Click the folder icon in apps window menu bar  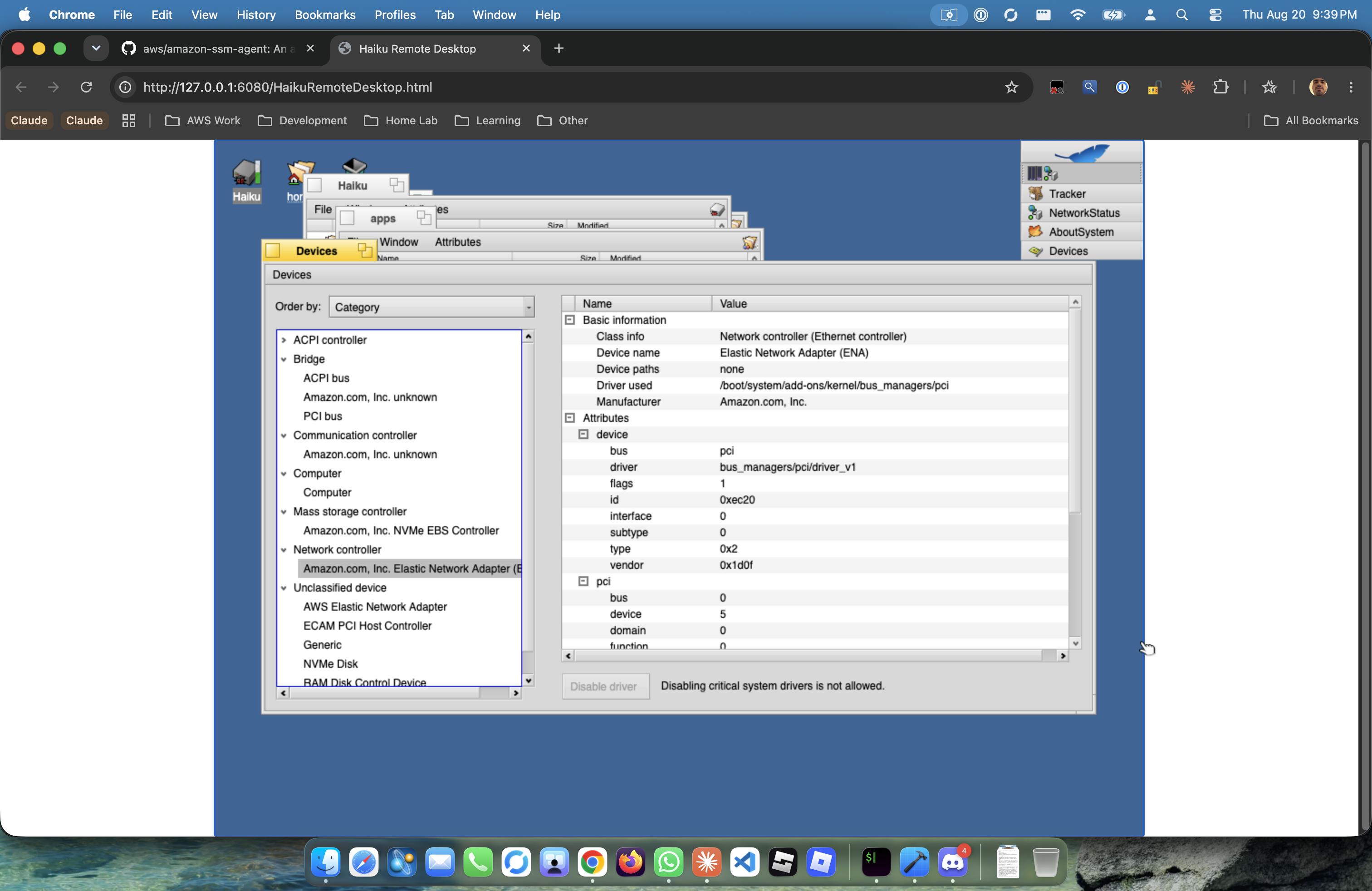click(750, 242)
